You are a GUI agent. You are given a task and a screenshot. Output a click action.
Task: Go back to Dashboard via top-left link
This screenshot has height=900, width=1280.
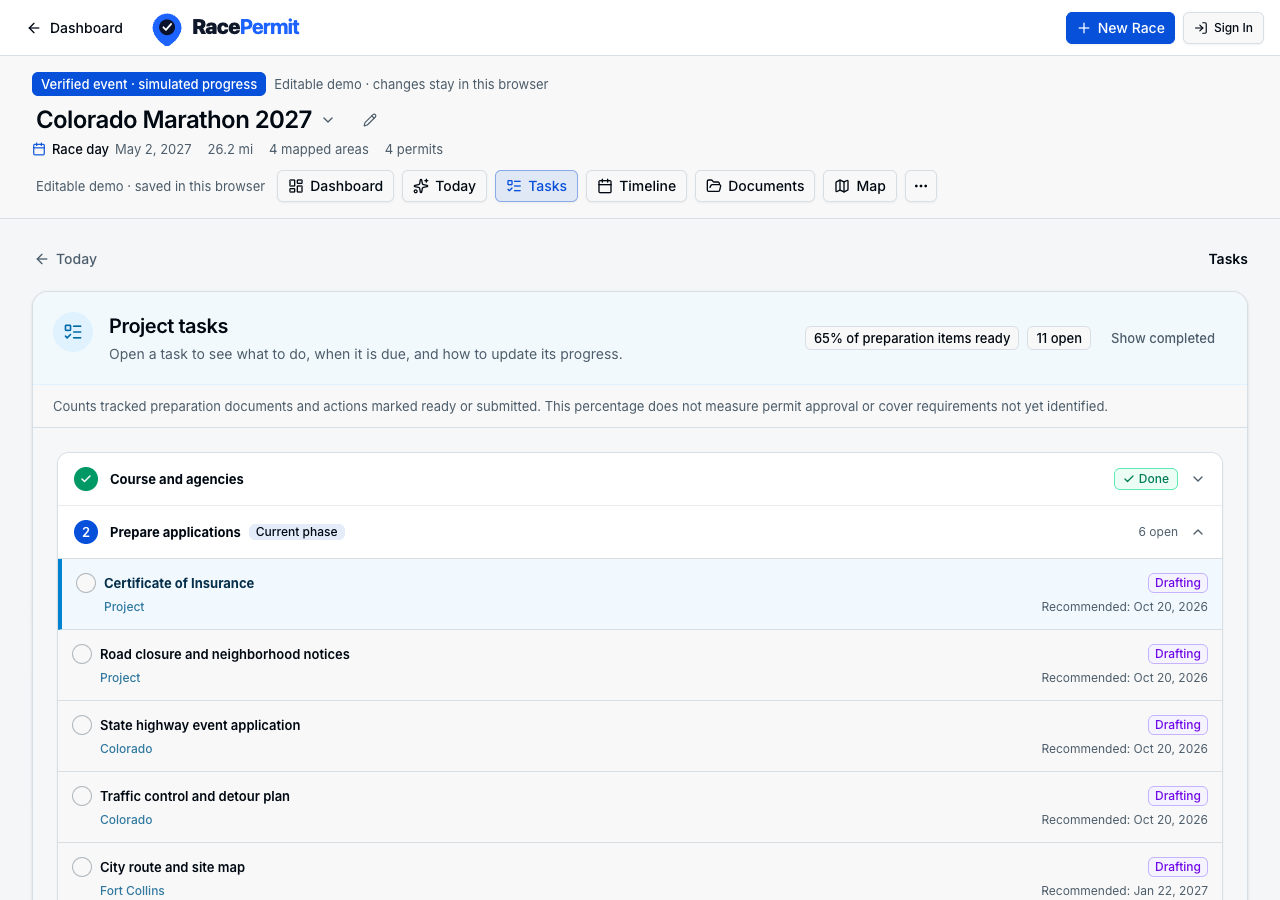pos(75,28)
